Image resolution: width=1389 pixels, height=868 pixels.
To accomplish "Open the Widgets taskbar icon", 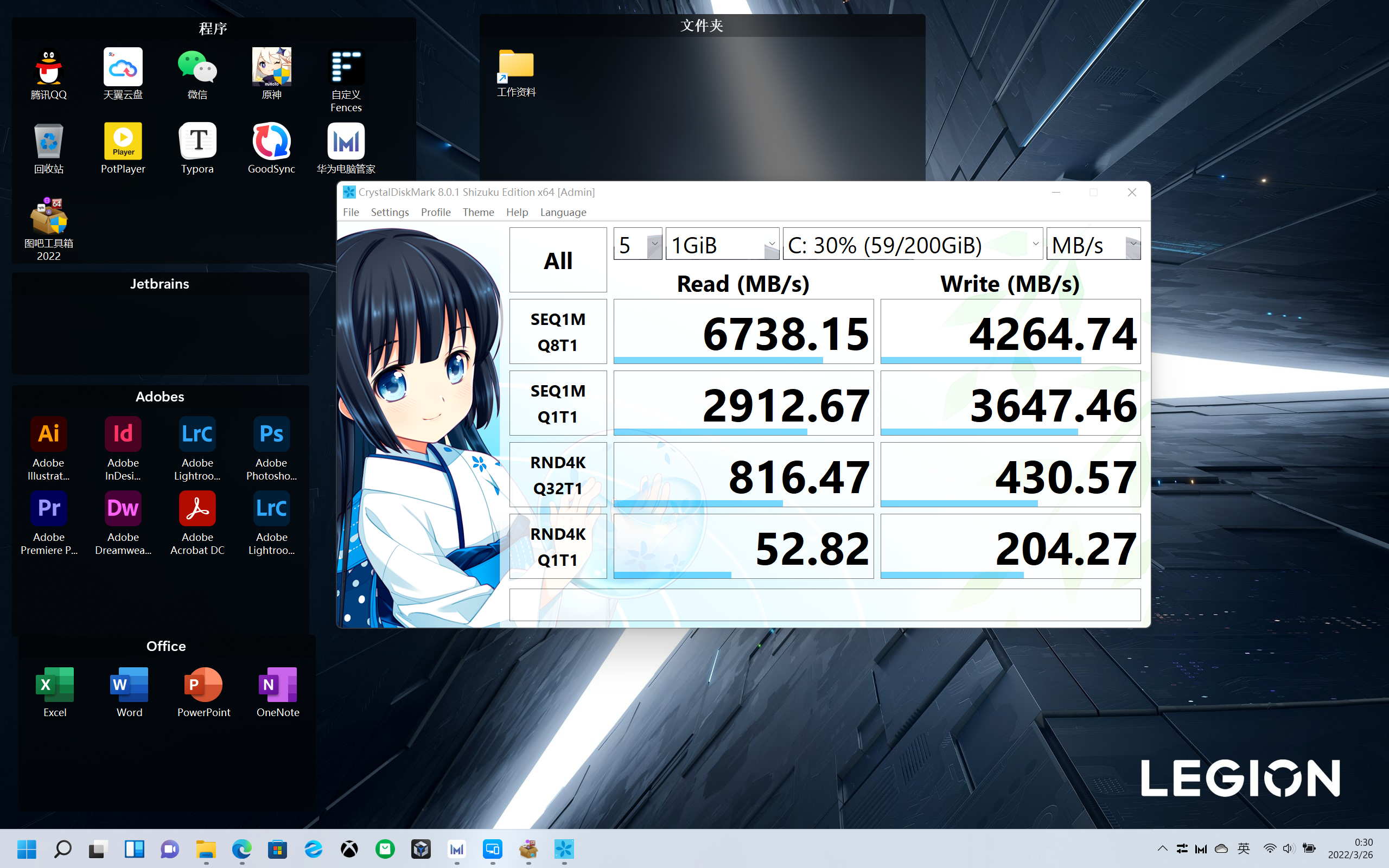I will tap(135, 848).
